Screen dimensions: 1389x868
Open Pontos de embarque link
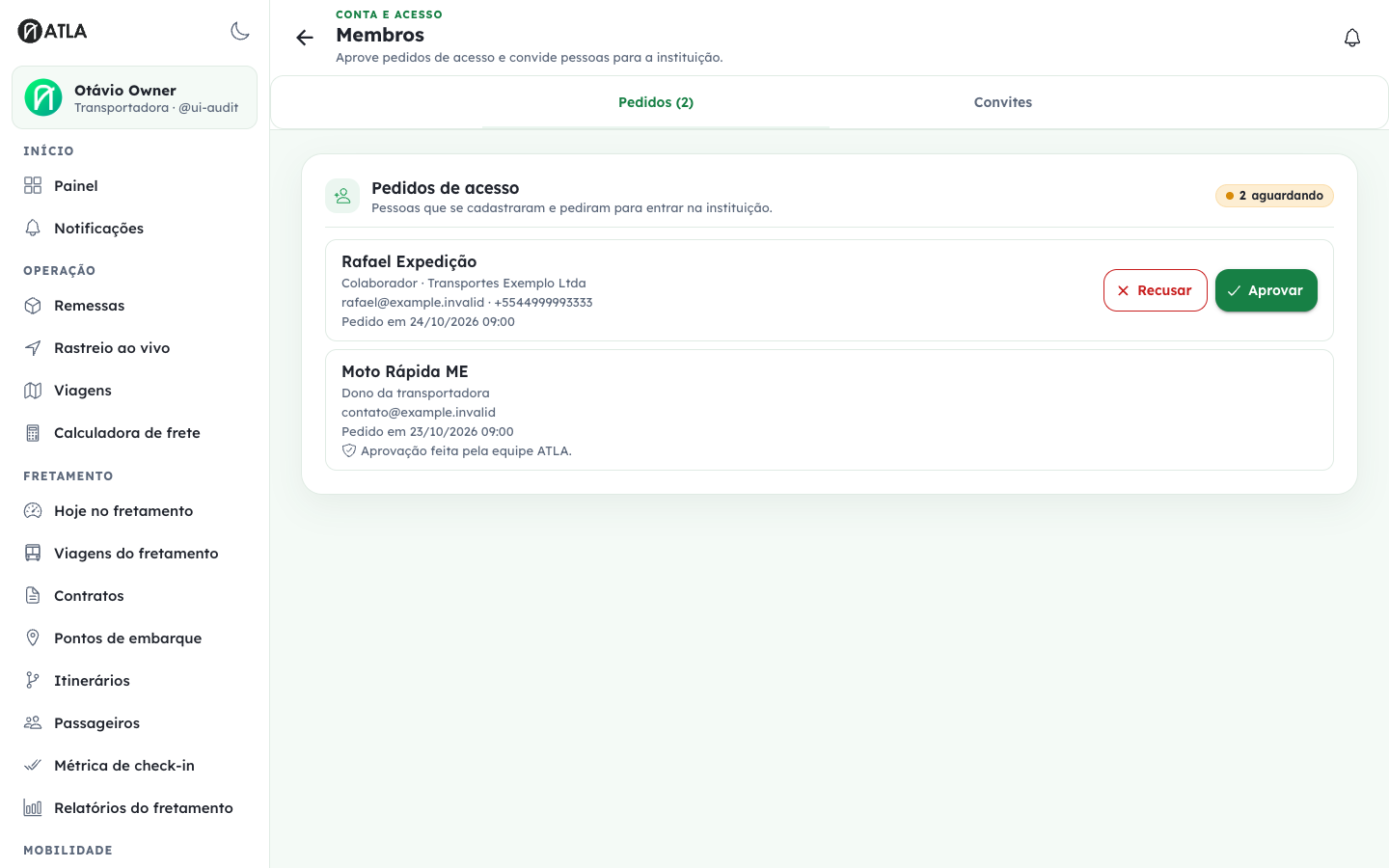[x=134, y=637]
